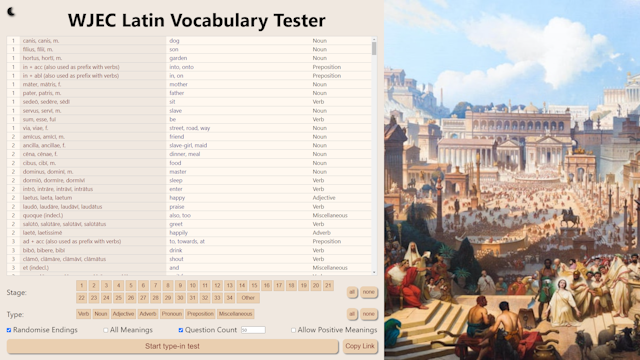Screen dimensions: 640x360
Task: Click the 'slave-girl, maid' meaning
Action: [x=238, y=146]
